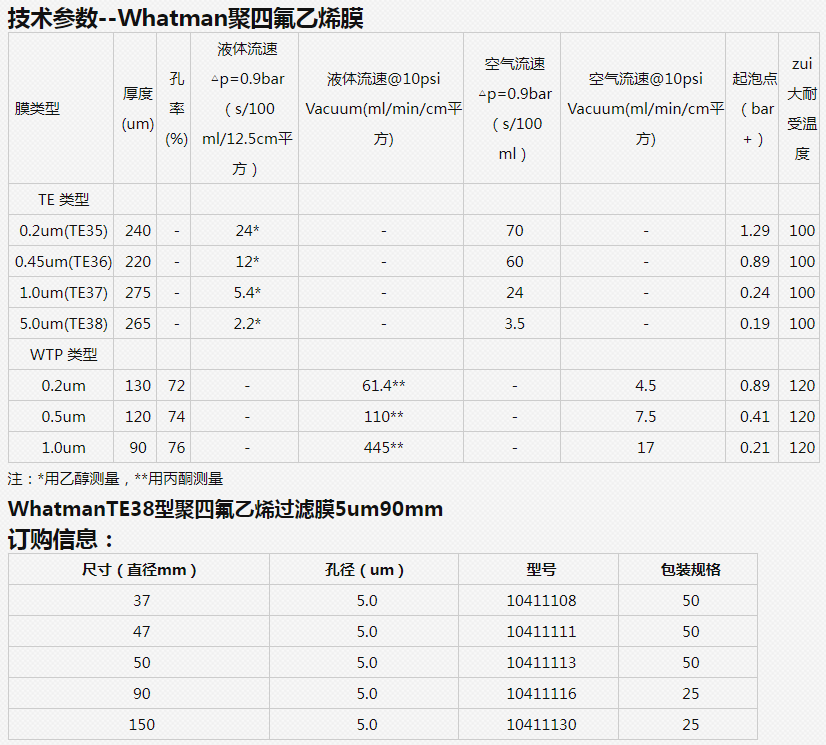Click the footnote "注：*用乙醇测量，**用丙酮测量"
The height and width of the screenshot is (745, 826).
click(x=115, y=479)
